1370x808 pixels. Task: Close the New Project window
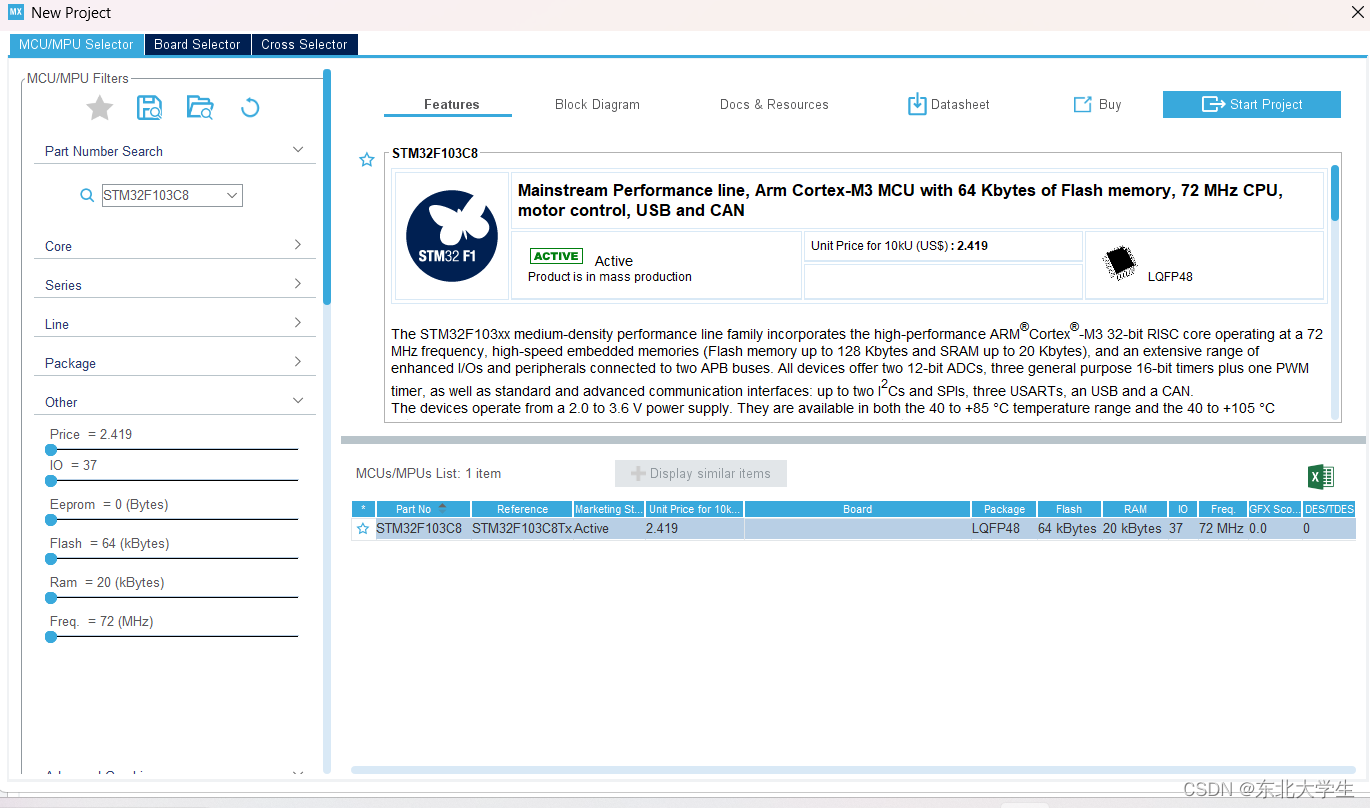1357,12
